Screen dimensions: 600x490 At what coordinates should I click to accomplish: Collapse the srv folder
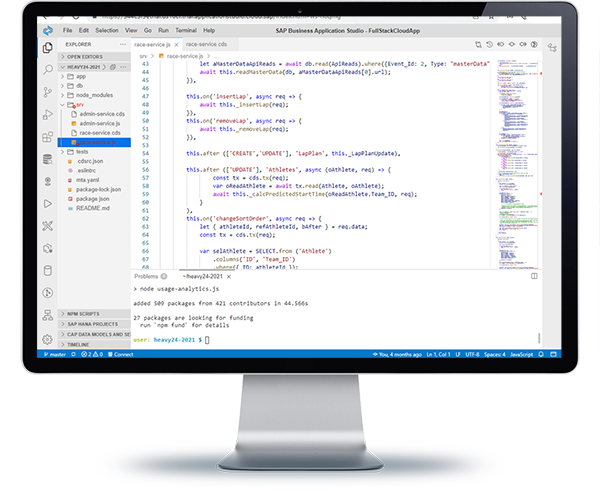[x=94, y=104]
